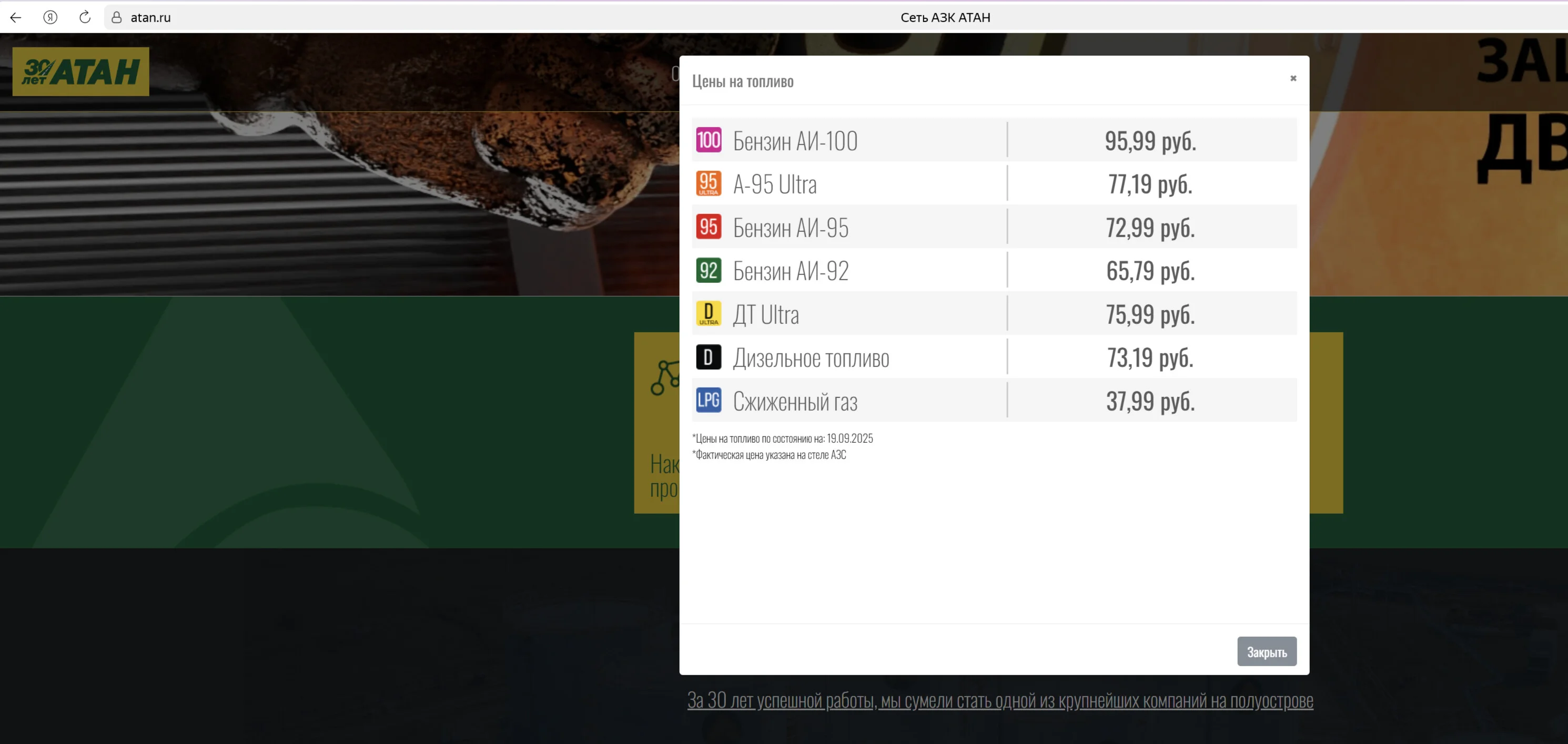
Task: Click the price '37,99 руб.'
Action: [1150, 402]
